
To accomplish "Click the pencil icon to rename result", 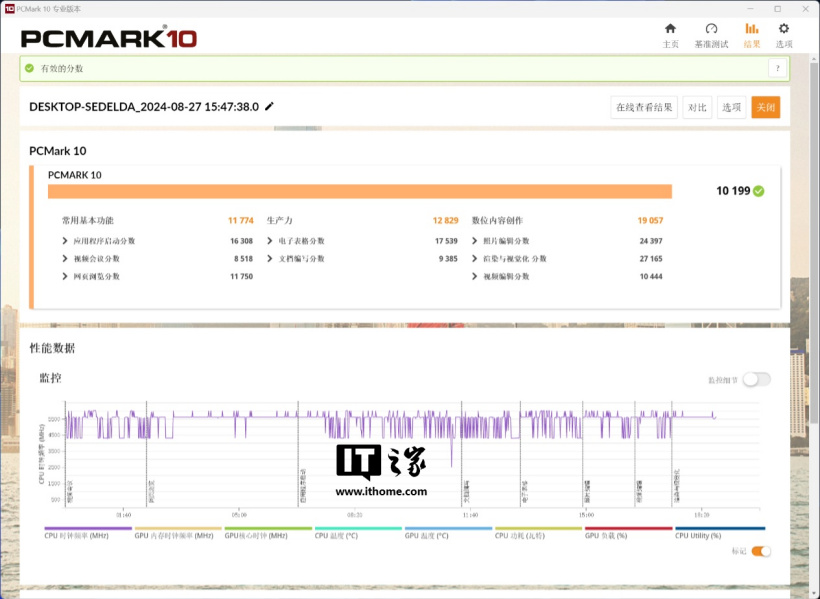I will [269, 107].
